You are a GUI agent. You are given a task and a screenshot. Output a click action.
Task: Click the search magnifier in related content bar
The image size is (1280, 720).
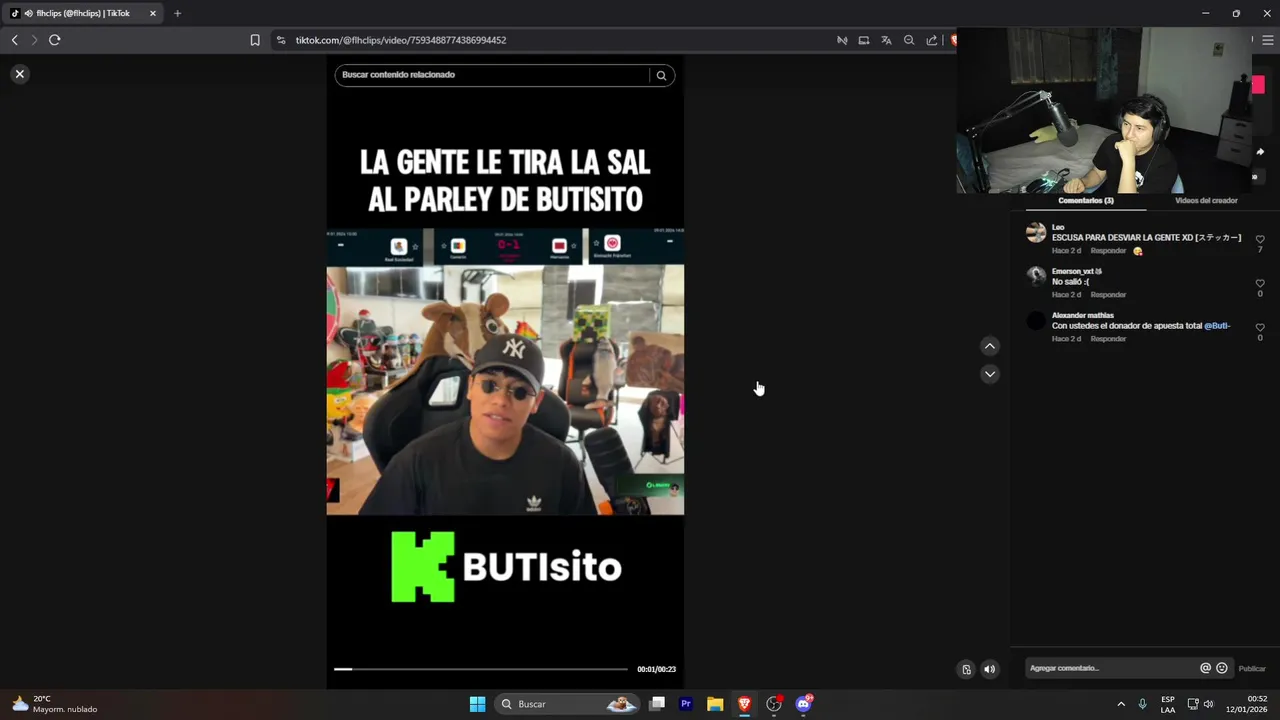(661, 75)
